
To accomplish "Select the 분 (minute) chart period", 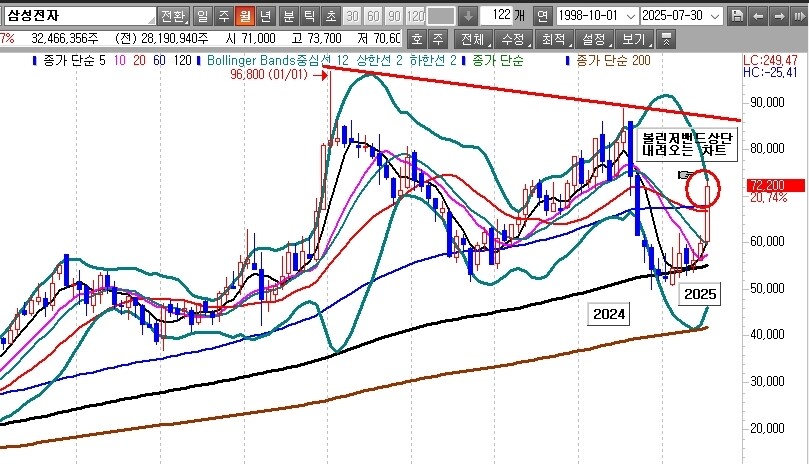I will click(289, 16).
